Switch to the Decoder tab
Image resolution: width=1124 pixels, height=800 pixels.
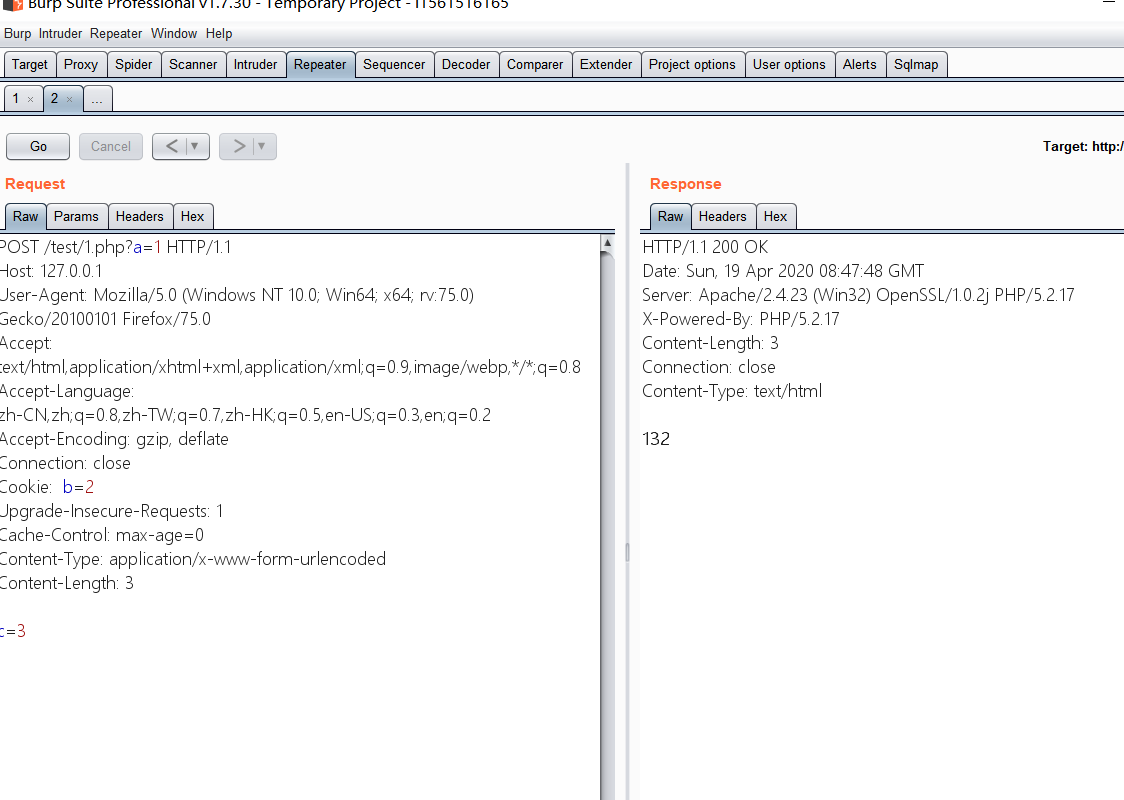click(x=466, y=65)
